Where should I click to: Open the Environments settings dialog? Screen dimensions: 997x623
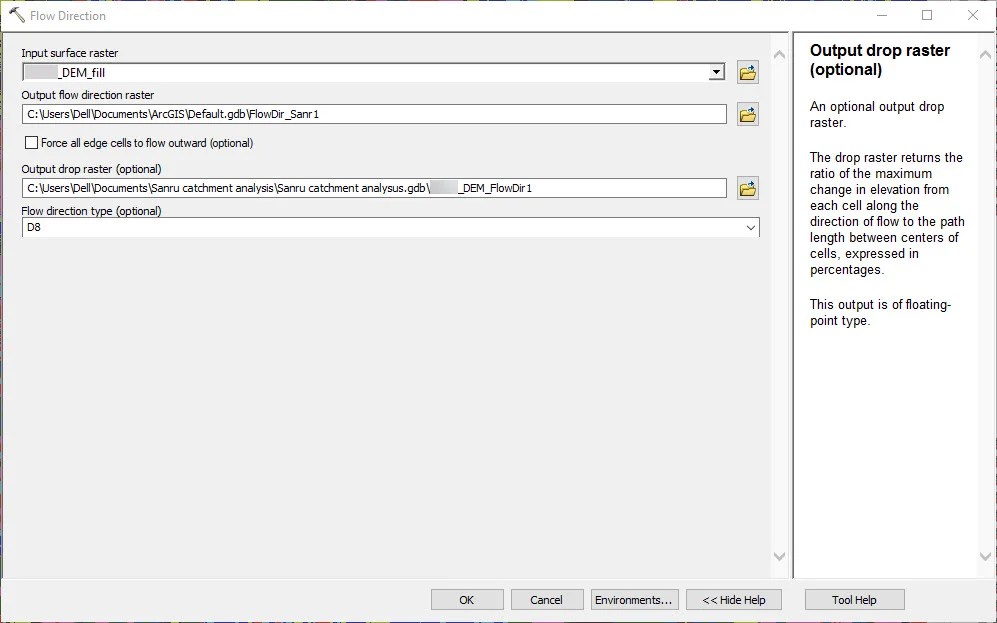point(634,599)
